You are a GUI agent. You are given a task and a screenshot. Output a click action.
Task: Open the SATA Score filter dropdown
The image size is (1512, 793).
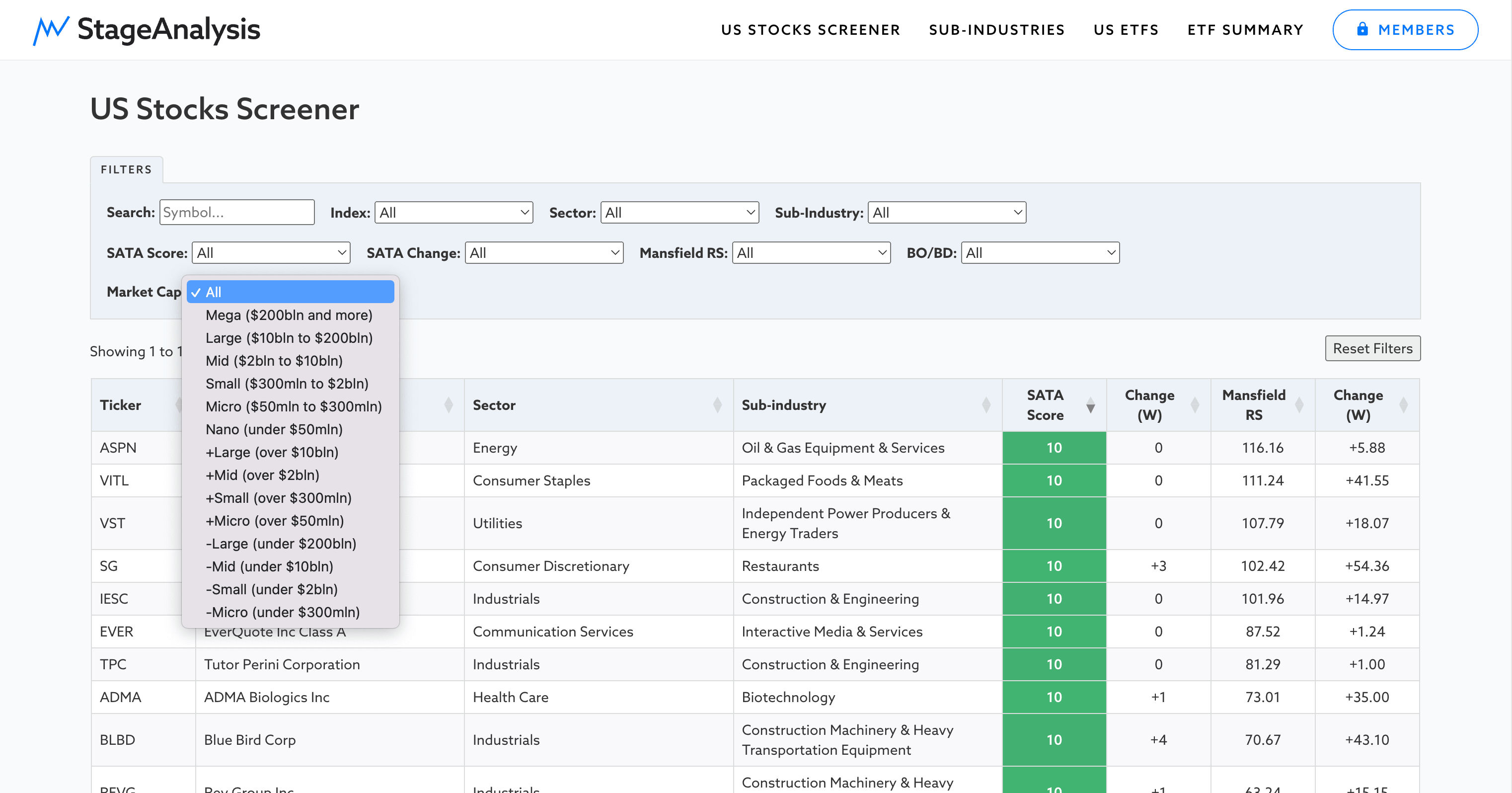271,253
